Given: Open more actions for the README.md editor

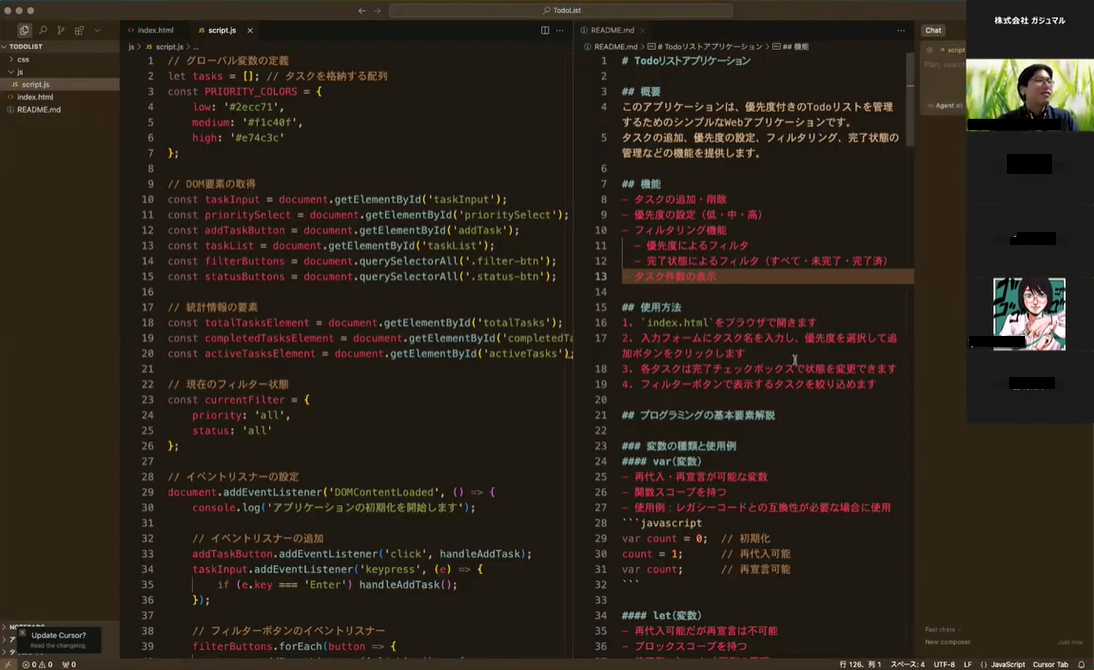Looking at the screenshot, I should pyautogui.click(x=901, y=30).
